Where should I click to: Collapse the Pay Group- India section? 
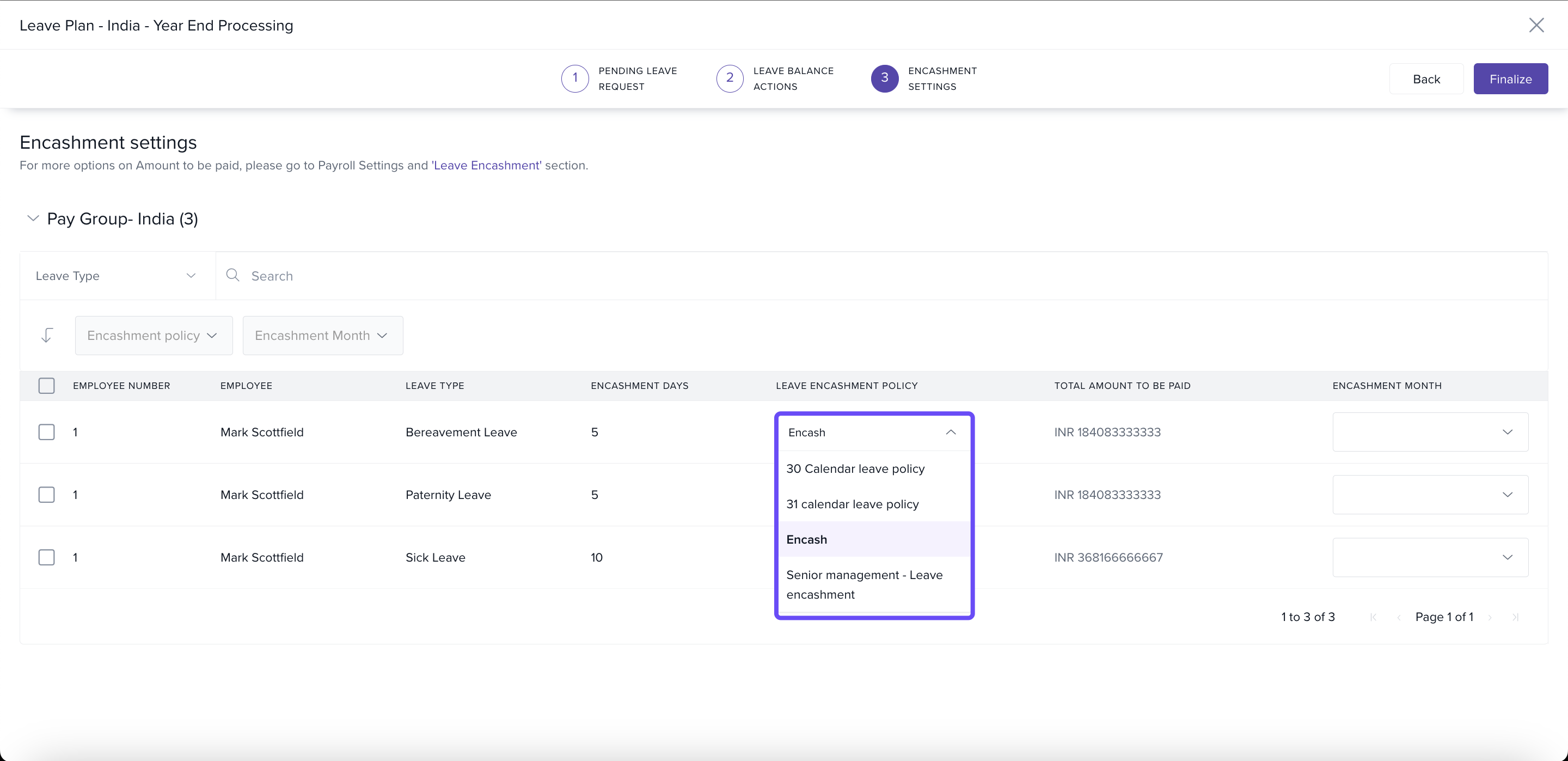coord(33,218)
